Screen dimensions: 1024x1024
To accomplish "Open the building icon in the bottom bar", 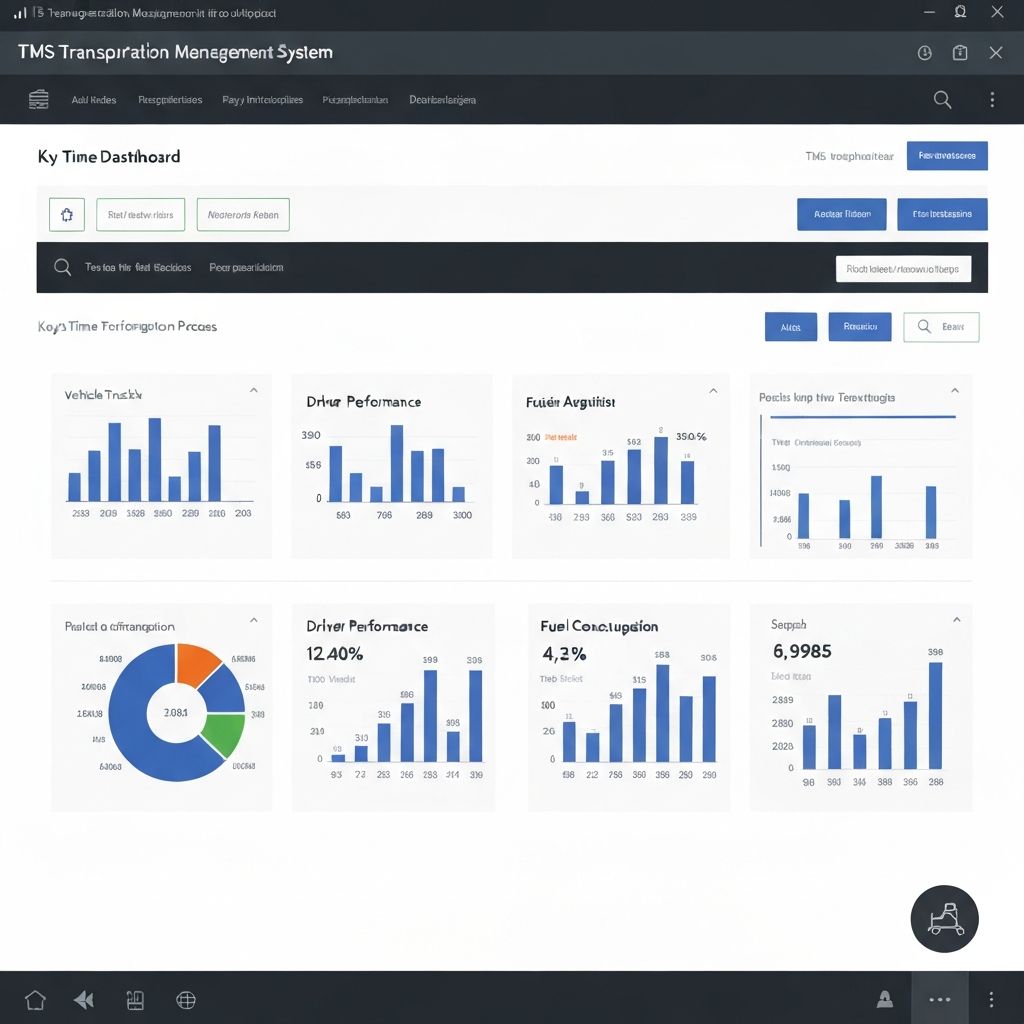I will pos(136,999).
